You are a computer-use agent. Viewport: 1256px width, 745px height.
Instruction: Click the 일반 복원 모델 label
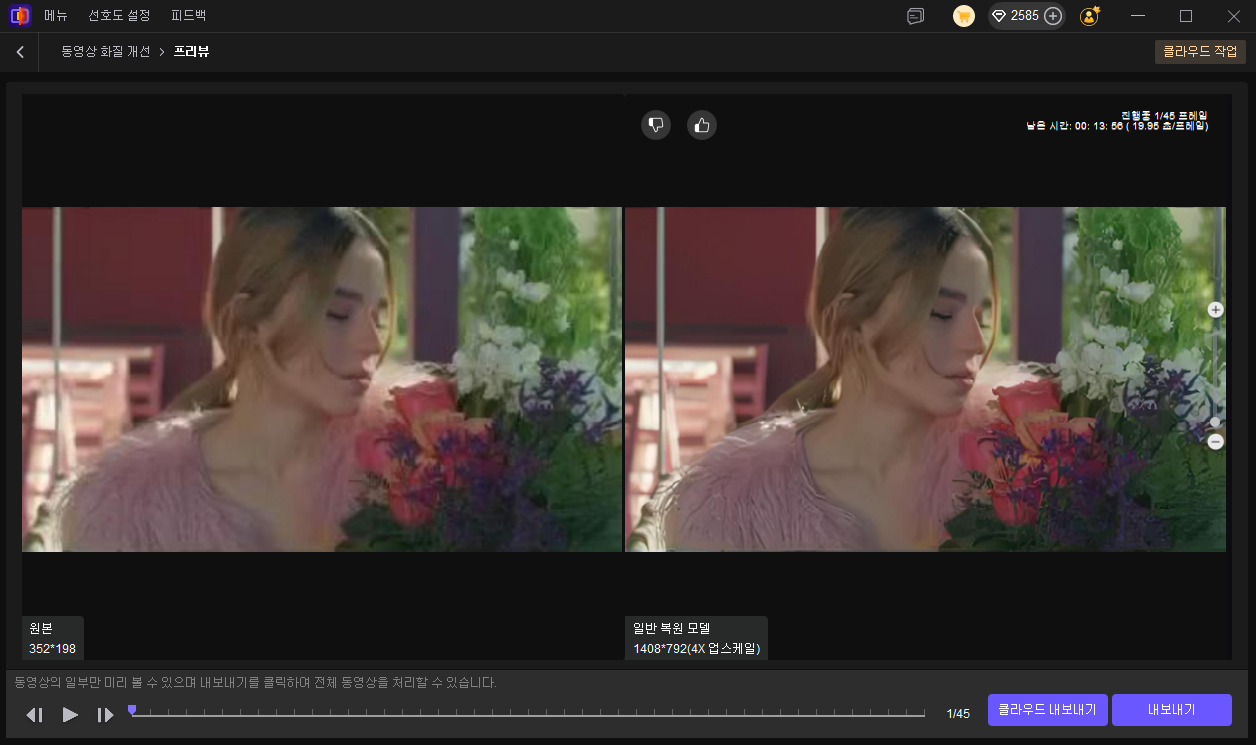(696, 639)
